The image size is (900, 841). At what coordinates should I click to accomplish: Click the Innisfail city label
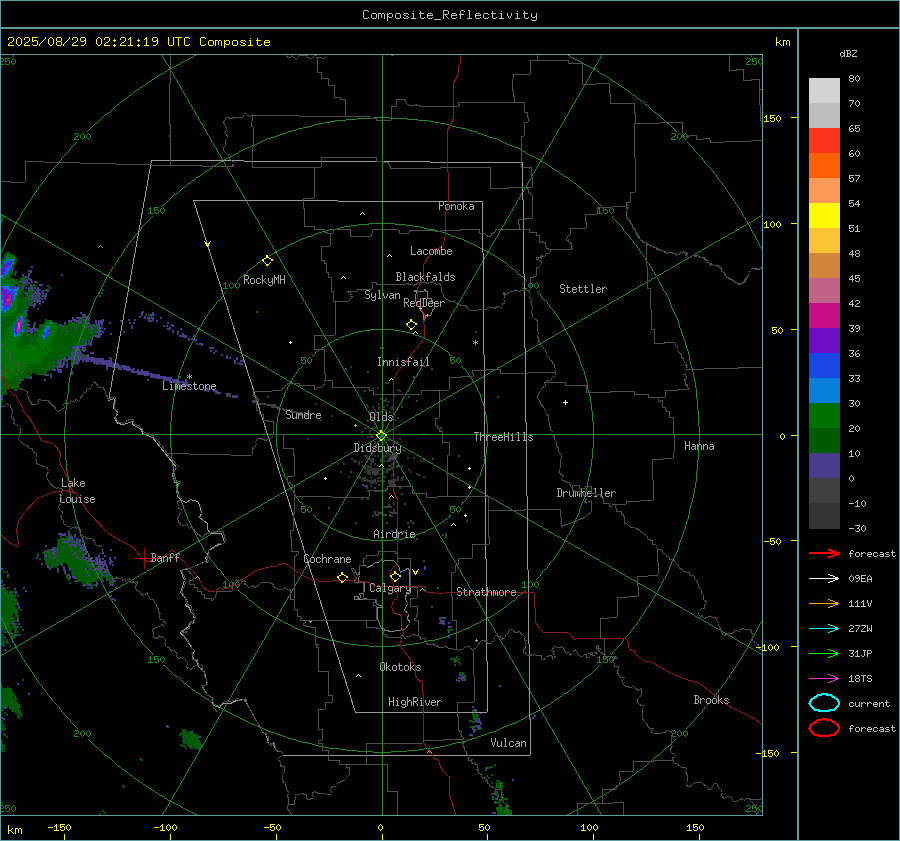(x=403, y=362)
